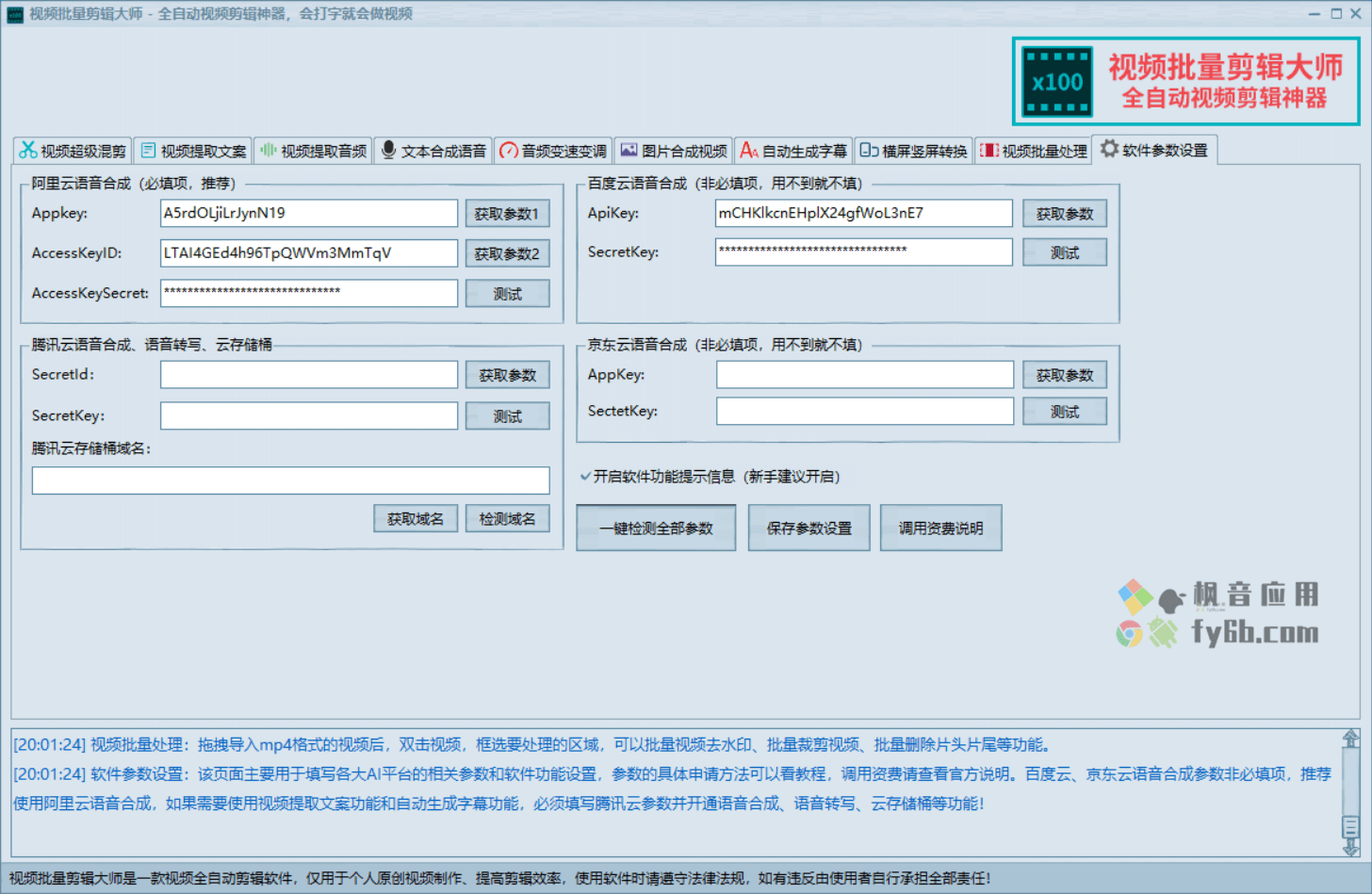
Task: Click the 腾讯云存储桶域名 input field
Action: [x=290, y=480]
